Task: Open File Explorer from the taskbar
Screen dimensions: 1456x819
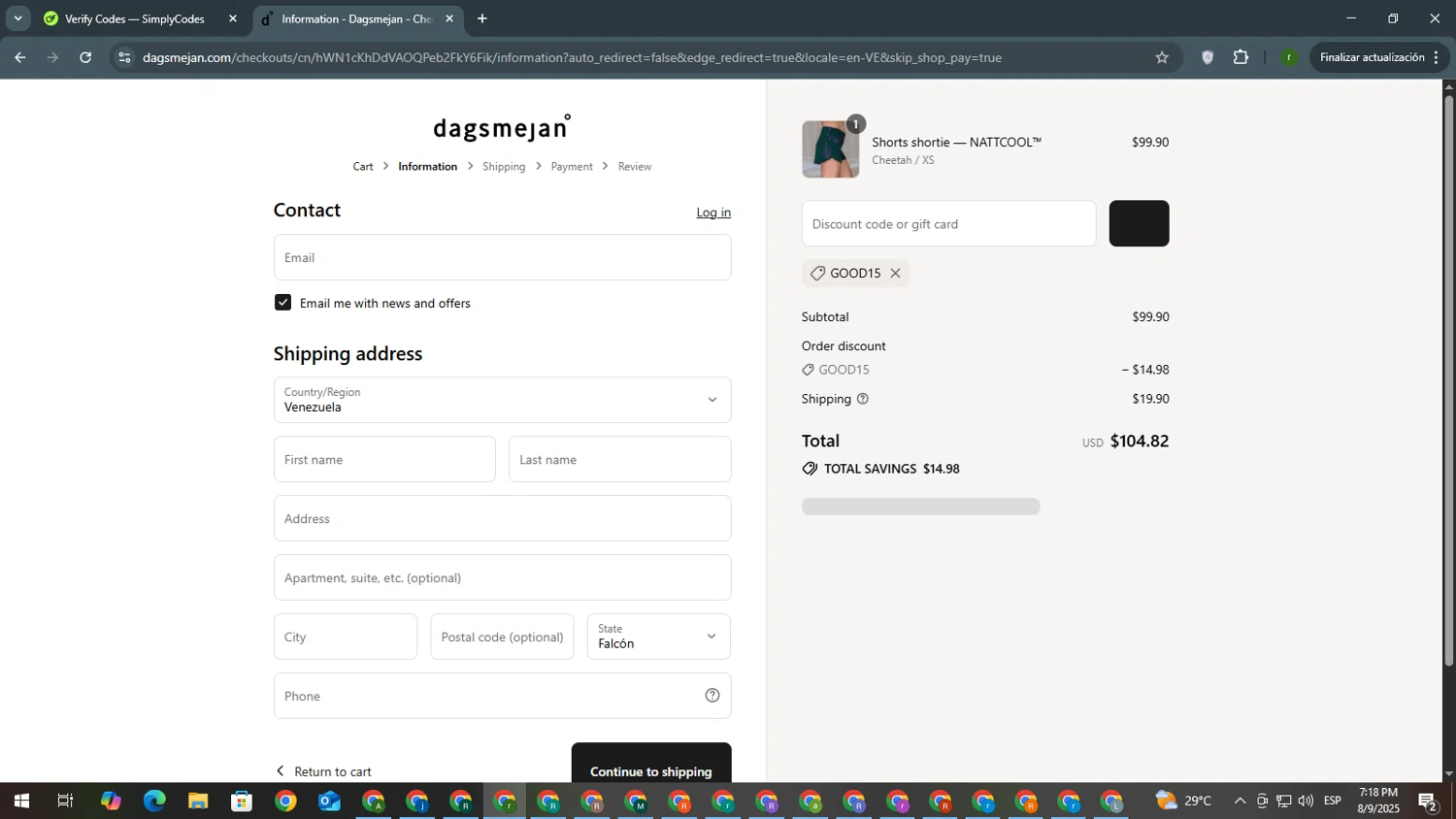Action: pos(198,802)
